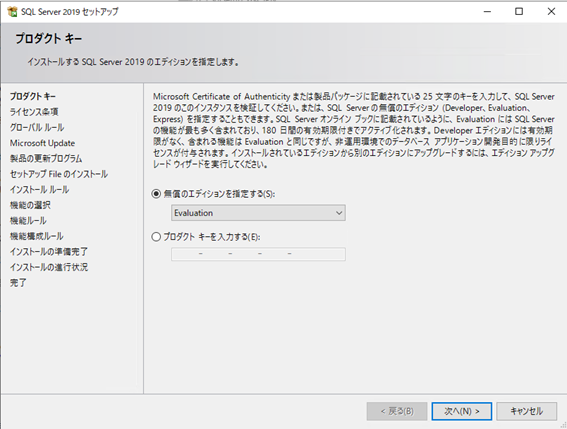
Task: Click the キャンセル cancel button
Action: click(526, 411)
